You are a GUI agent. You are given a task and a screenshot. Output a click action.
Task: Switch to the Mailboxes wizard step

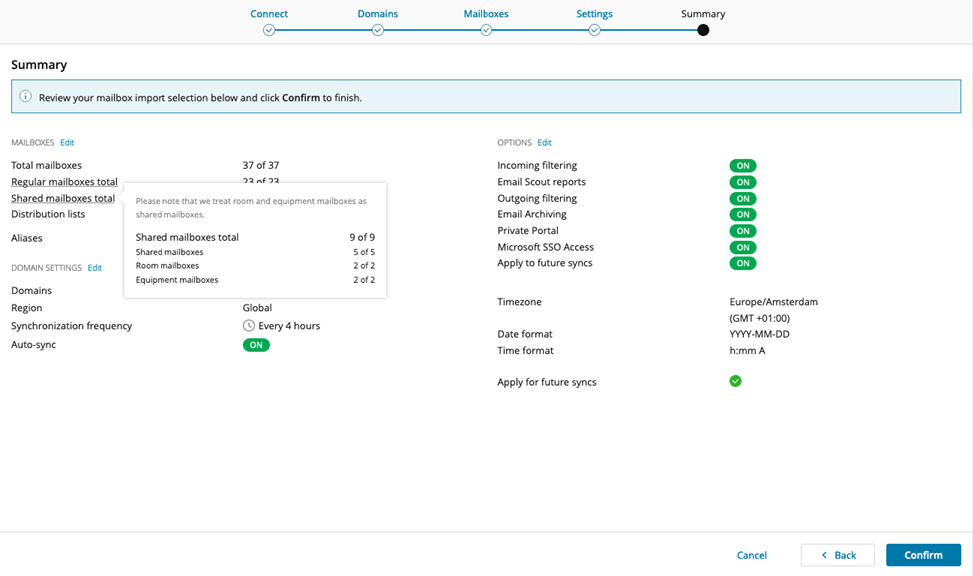tap(486, 14)
